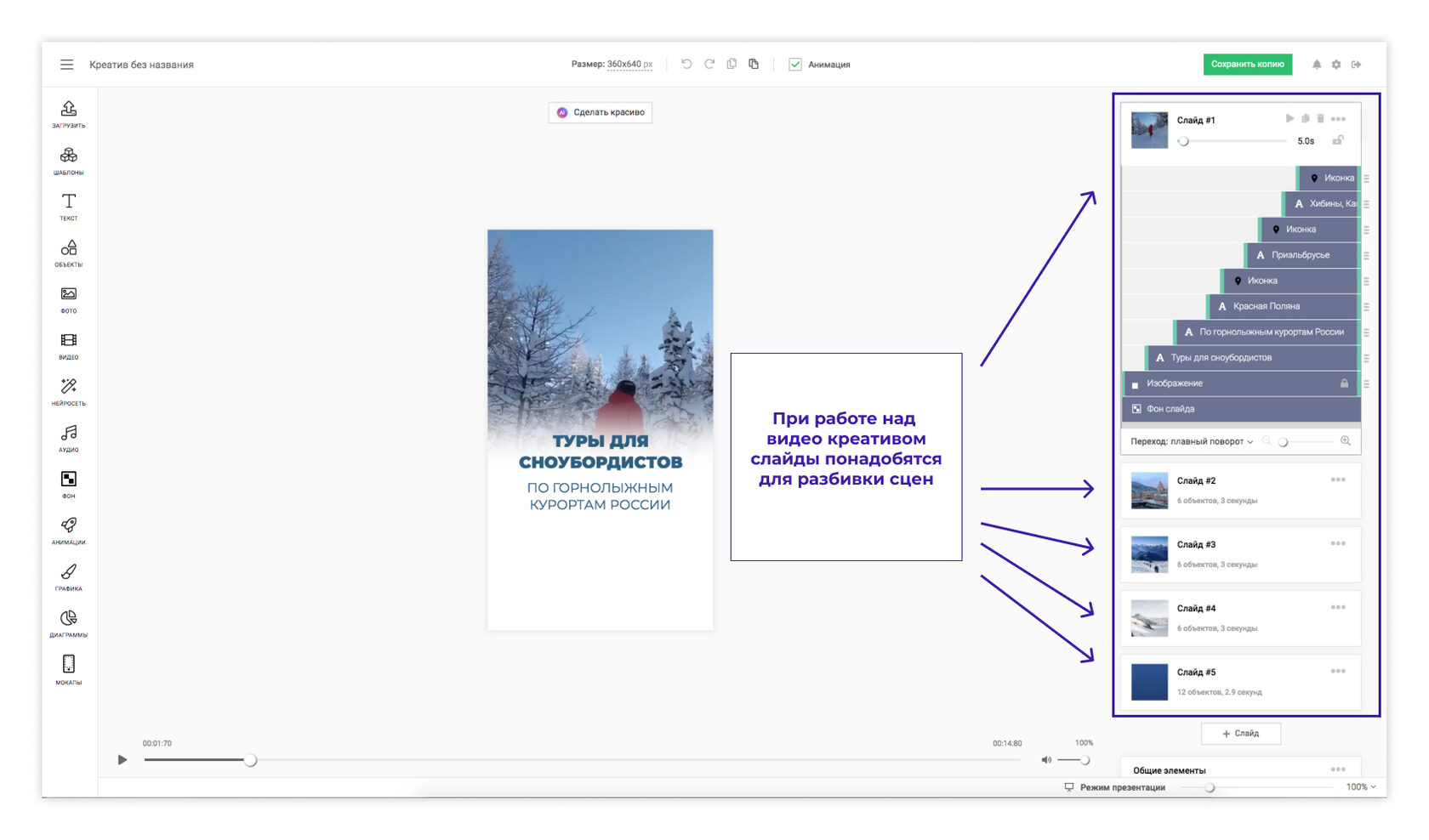Open the Шаблоны templates panel
1429x840 pixels.
(69, 161)
